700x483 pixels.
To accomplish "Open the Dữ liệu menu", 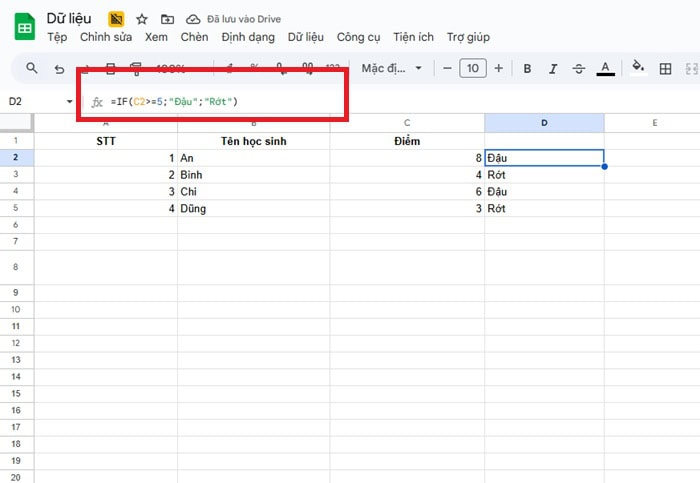I will (305, 37).
